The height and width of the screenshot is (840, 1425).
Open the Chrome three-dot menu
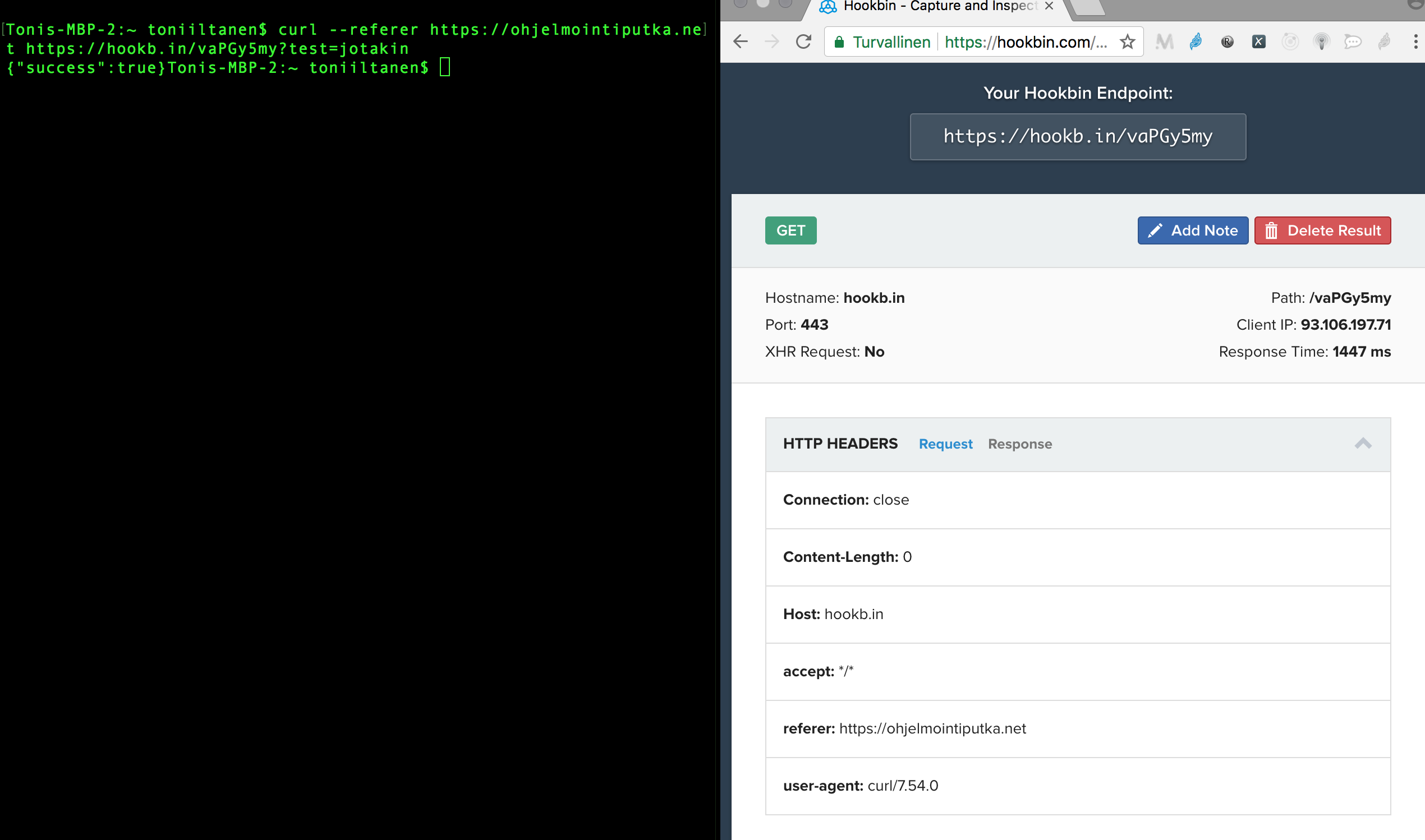click(x=1415, y=41)
